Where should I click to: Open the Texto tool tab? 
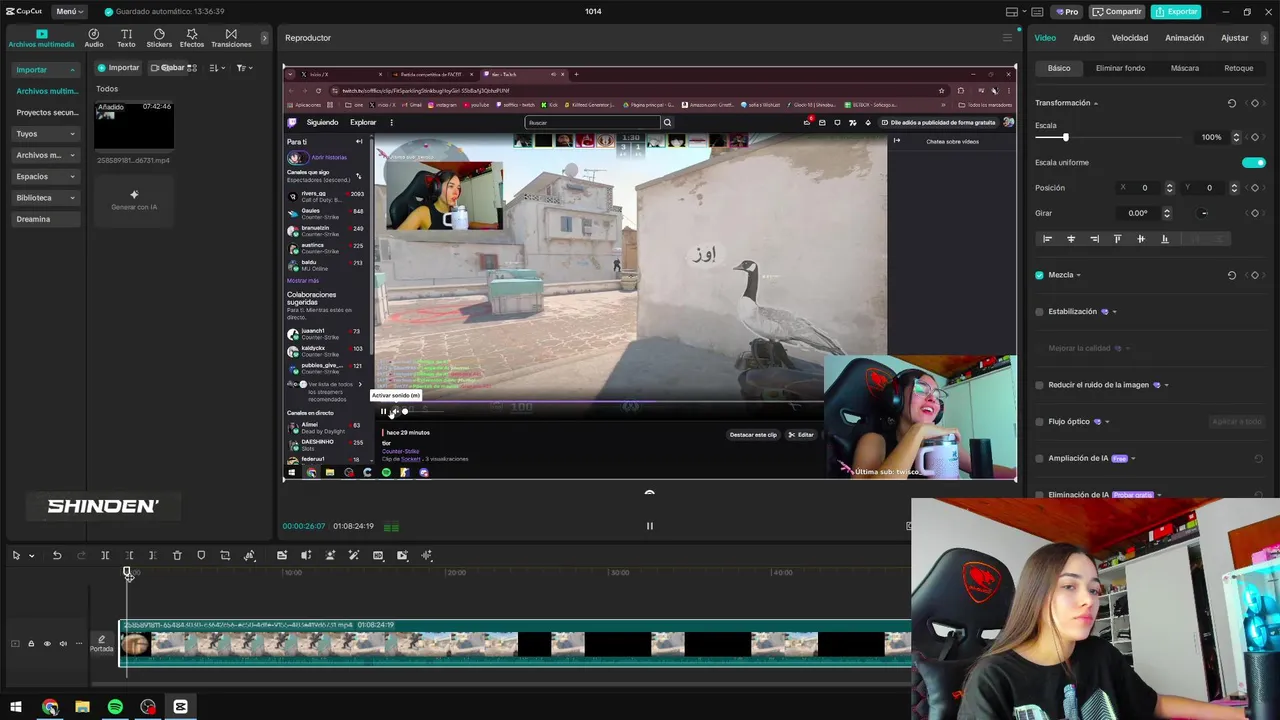coord(126,38)
